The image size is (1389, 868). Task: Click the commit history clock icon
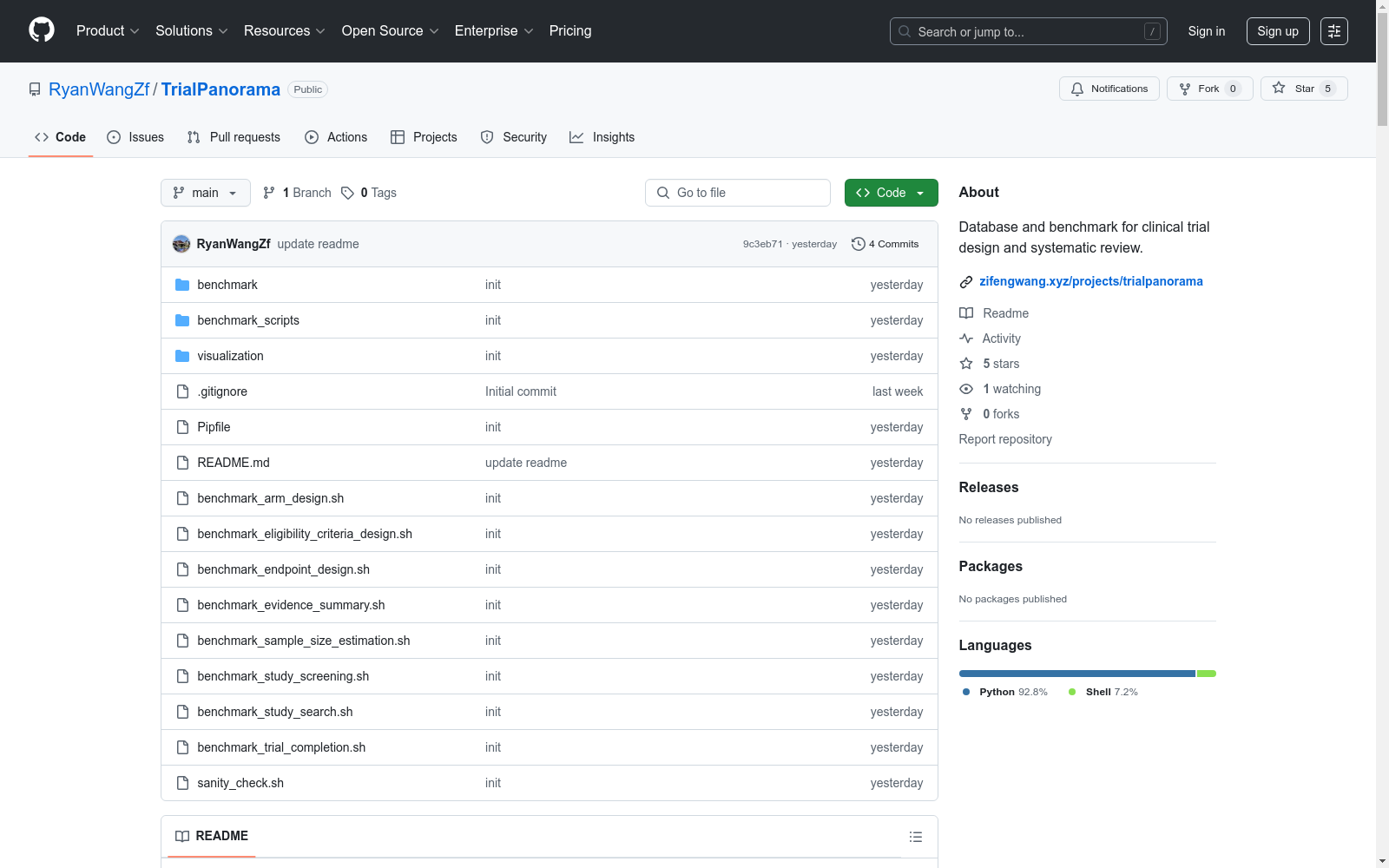click(x=859, y=244)
